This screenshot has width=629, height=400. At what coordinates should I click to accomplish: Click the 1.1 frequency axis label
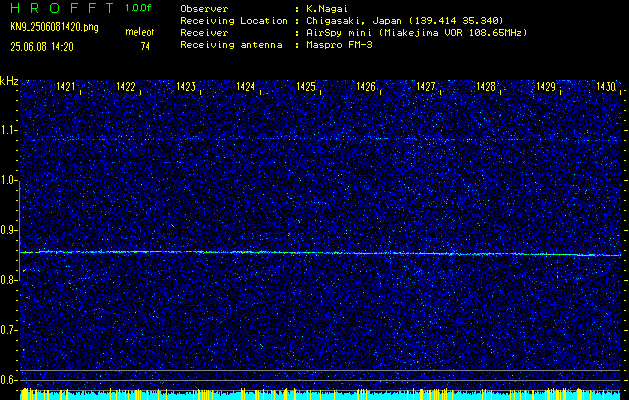tap(8, 130)
